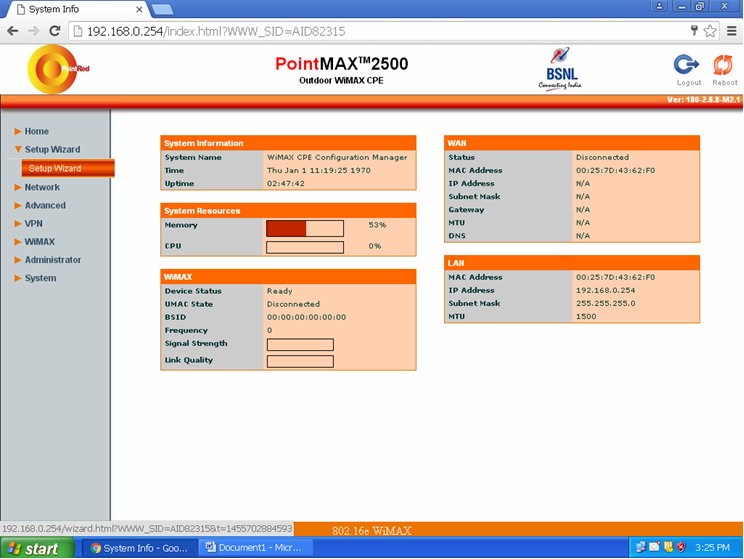Click the WAN panel header
744x559 pixels.
(572, 143)
